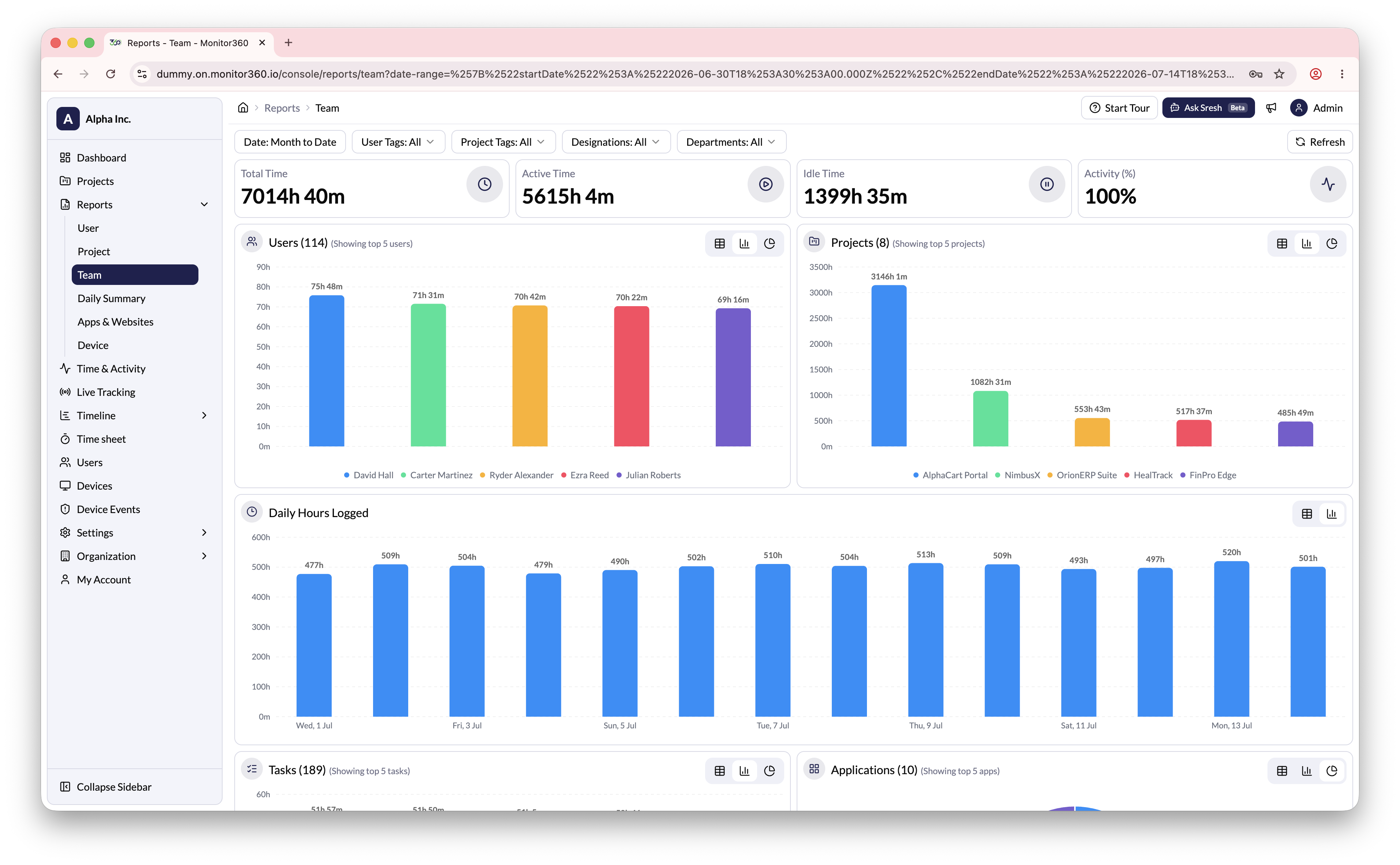Open browser profile icon
The height and width of the screenshot is (865, 1400).
click(x=1315, y=74)
